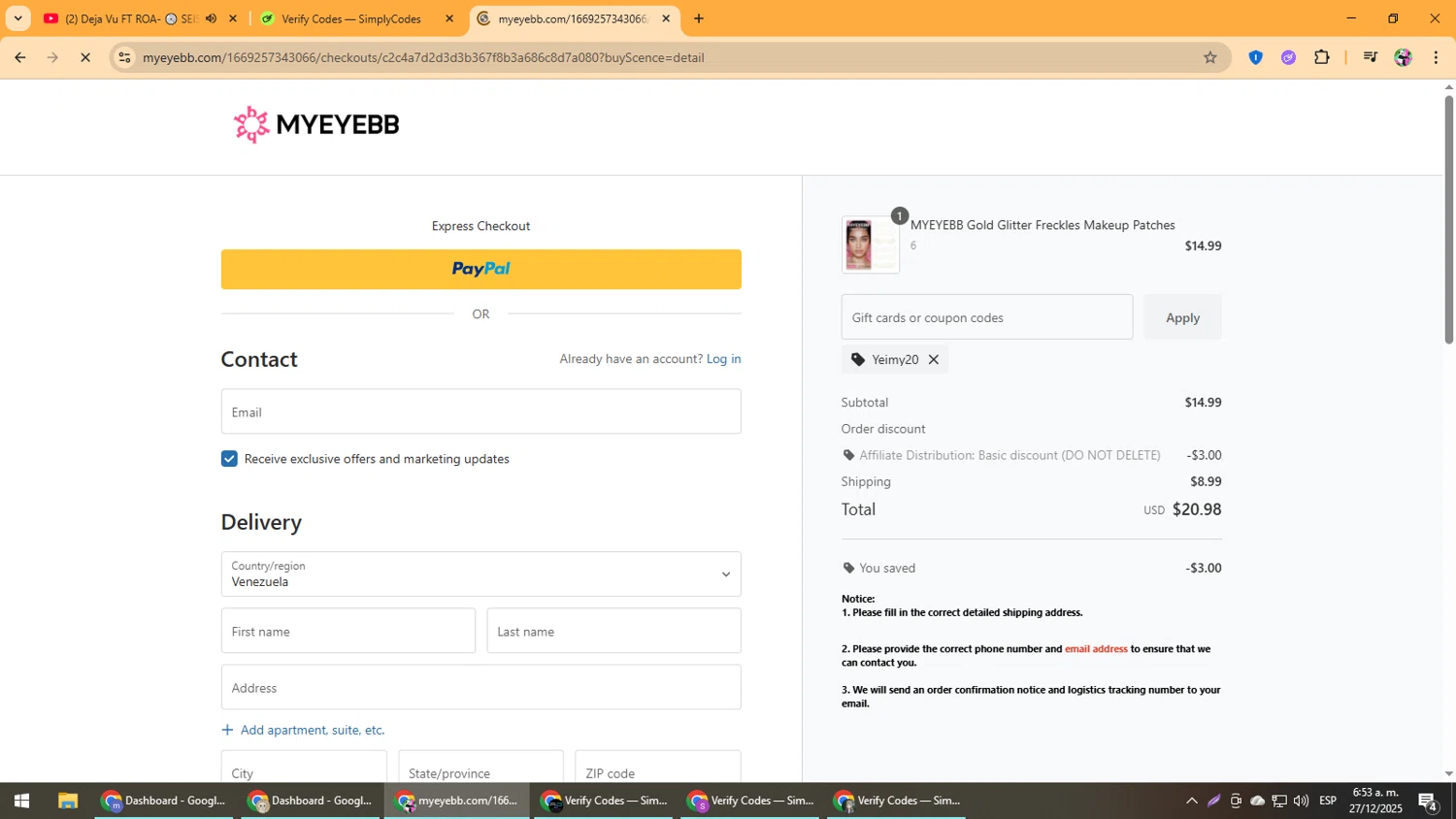Bookmark this page with the star icon
Image resolution: width=1456 pixels, height=819 pixels.
coord(1209,57)
